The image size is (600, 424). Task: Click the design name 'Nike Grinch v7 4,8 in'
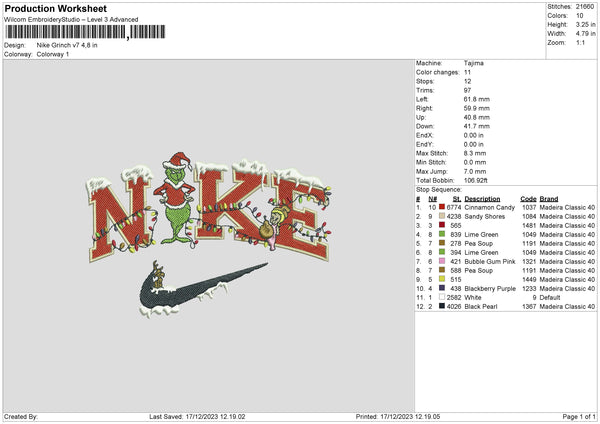tap(67, 45)
